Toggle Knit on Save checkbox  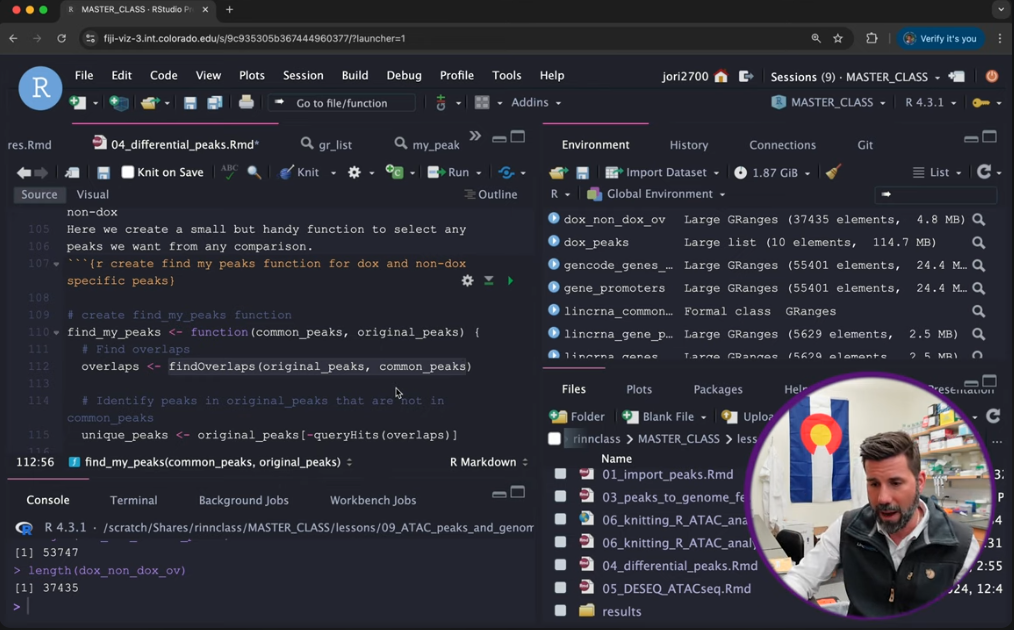point(128,172)
